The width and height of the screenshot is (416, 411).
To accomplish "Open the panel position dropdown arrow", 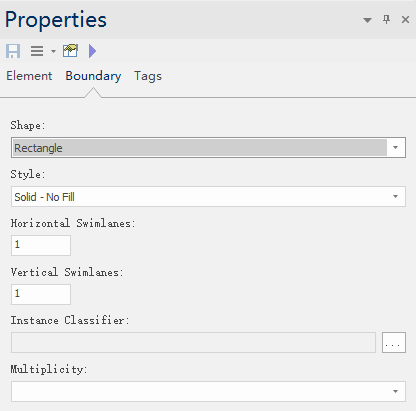I will [367, 20].
